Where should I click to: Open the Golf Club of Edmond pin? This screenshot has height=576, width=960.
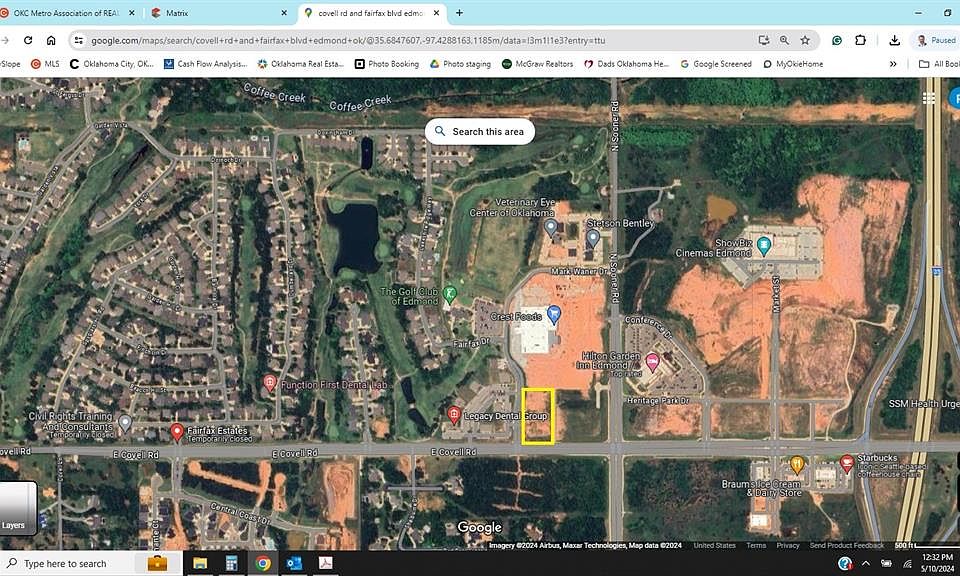point(450,294)
